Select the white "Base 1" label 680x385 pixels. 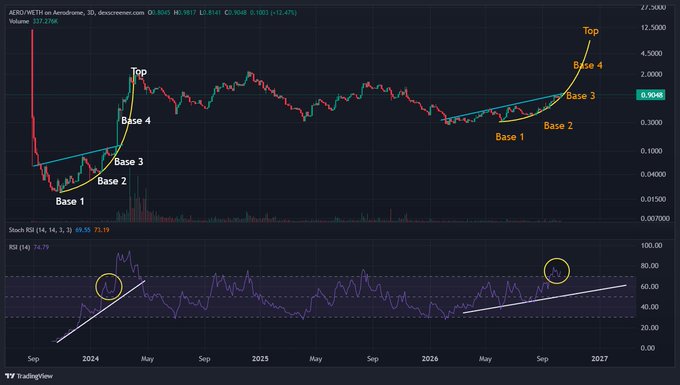click(70, 202)
